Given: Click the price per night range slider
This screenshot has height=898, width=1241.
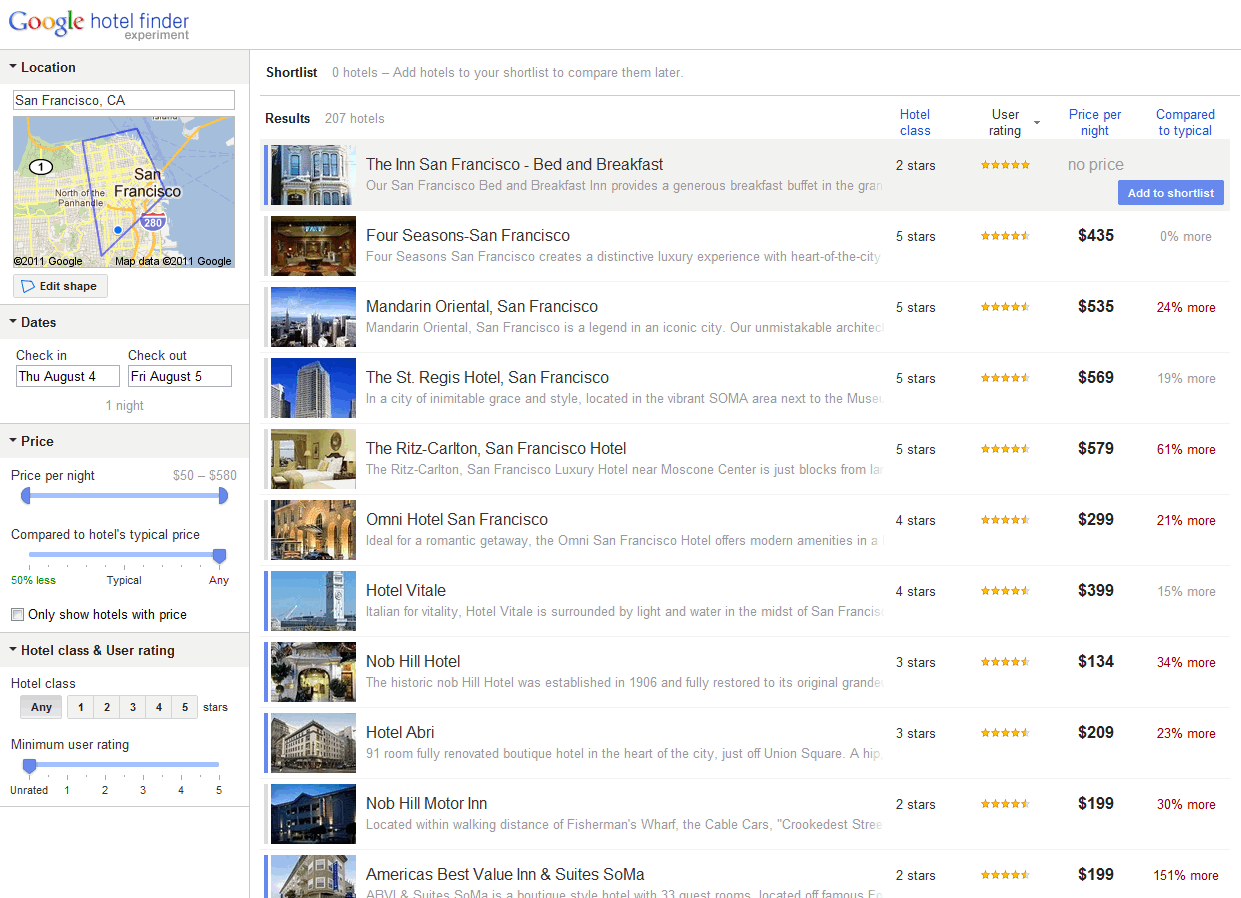Looking at the screenshot, I should [x=124, y=494].
